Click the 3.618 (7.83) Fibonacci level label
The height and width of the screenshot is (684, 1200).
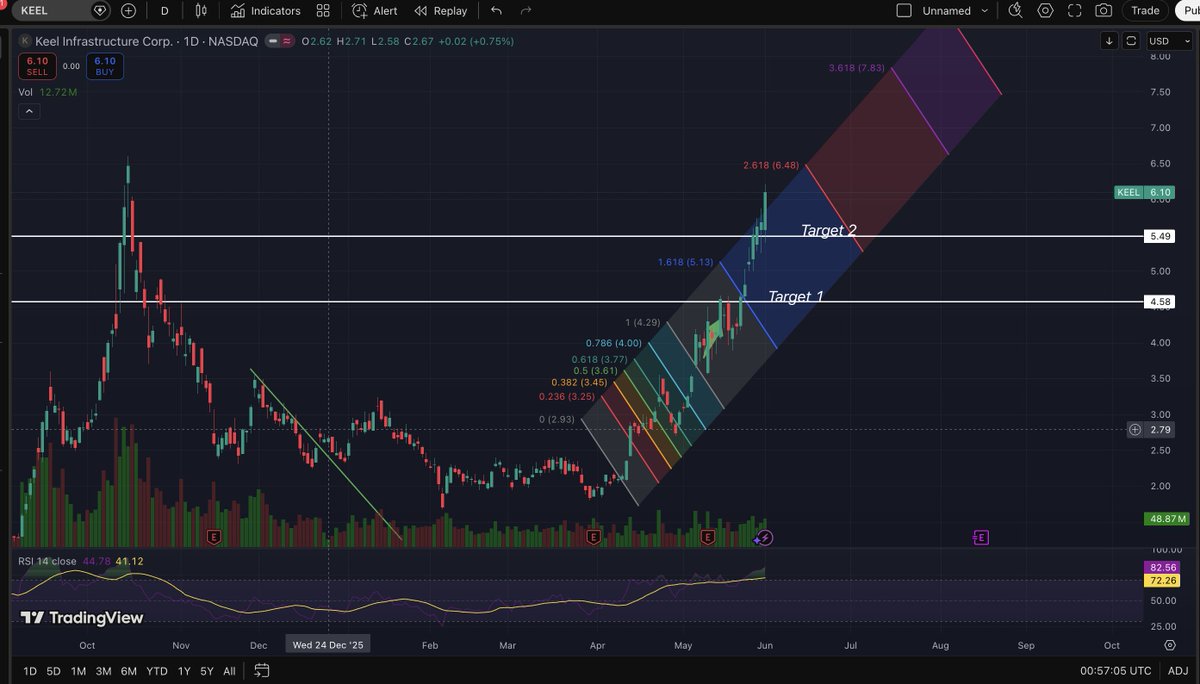[x=857, y=68]
